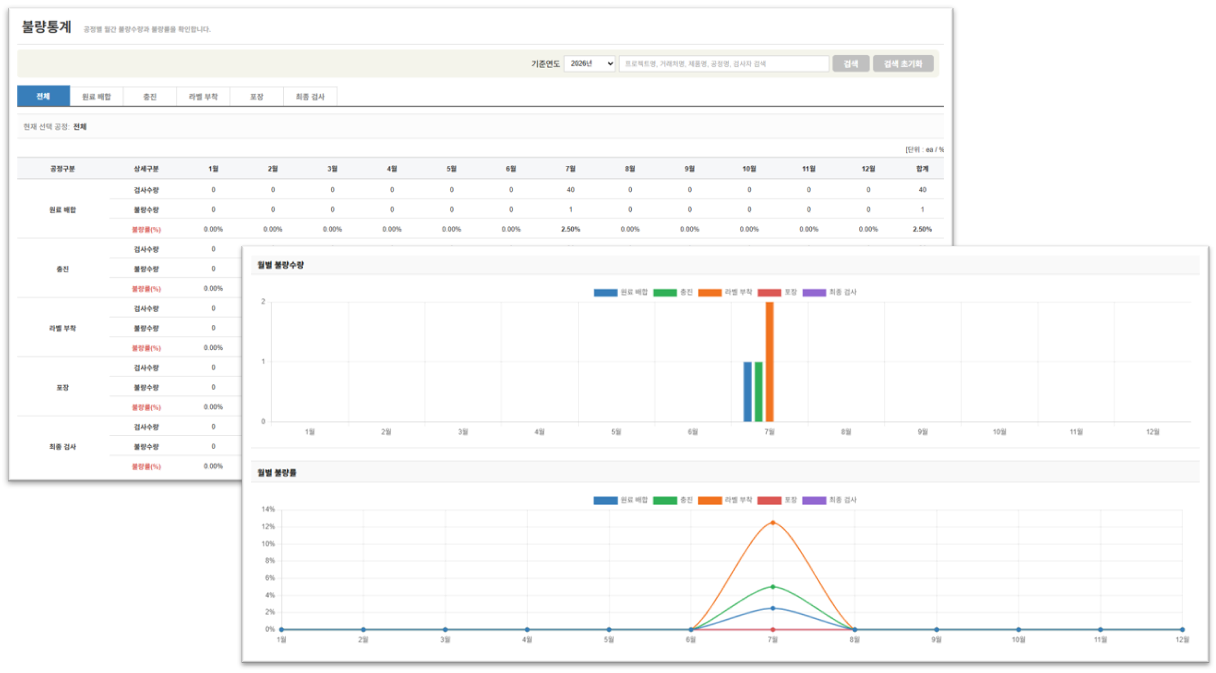The image size is (1216, 673).
Task: Click the orange peak point on line chart
Action: pyautogui.click(x=772, y=523)
